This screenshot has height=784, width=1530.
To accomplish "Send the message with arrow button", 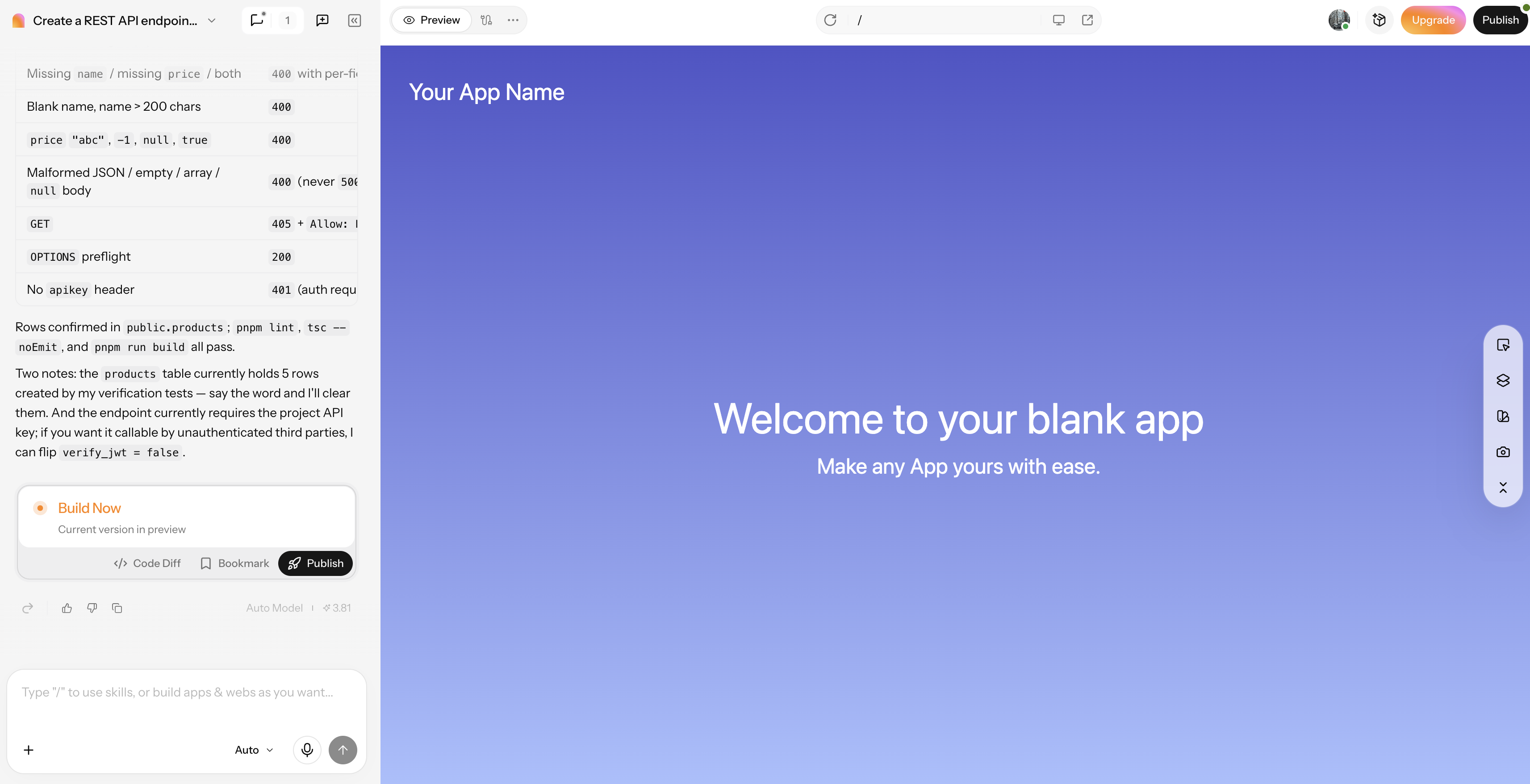I will (x=343, y=750).
